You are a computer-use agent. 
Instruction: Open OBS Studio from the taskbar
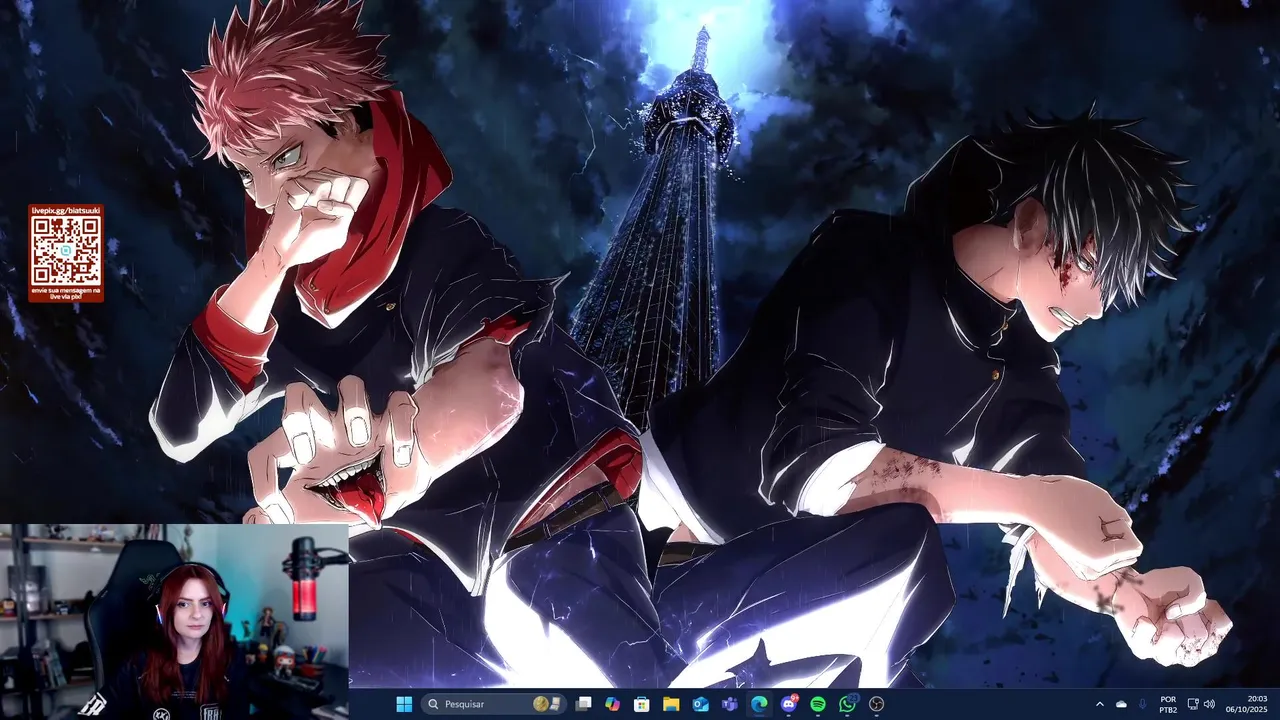tap(877, 704)
